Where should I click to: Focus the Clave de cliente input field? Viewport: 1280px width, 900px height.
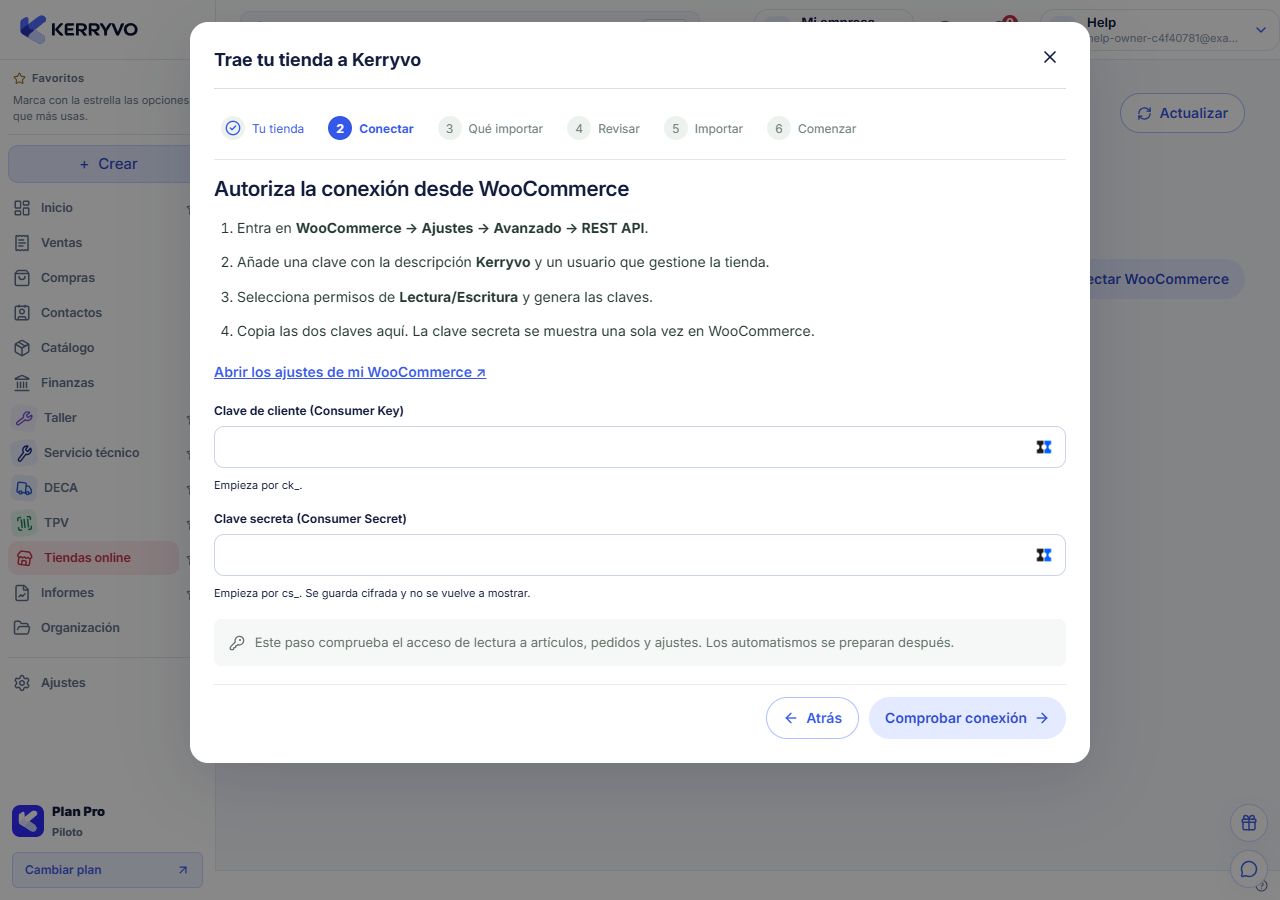pyautogui.click(x=640, y=447)
